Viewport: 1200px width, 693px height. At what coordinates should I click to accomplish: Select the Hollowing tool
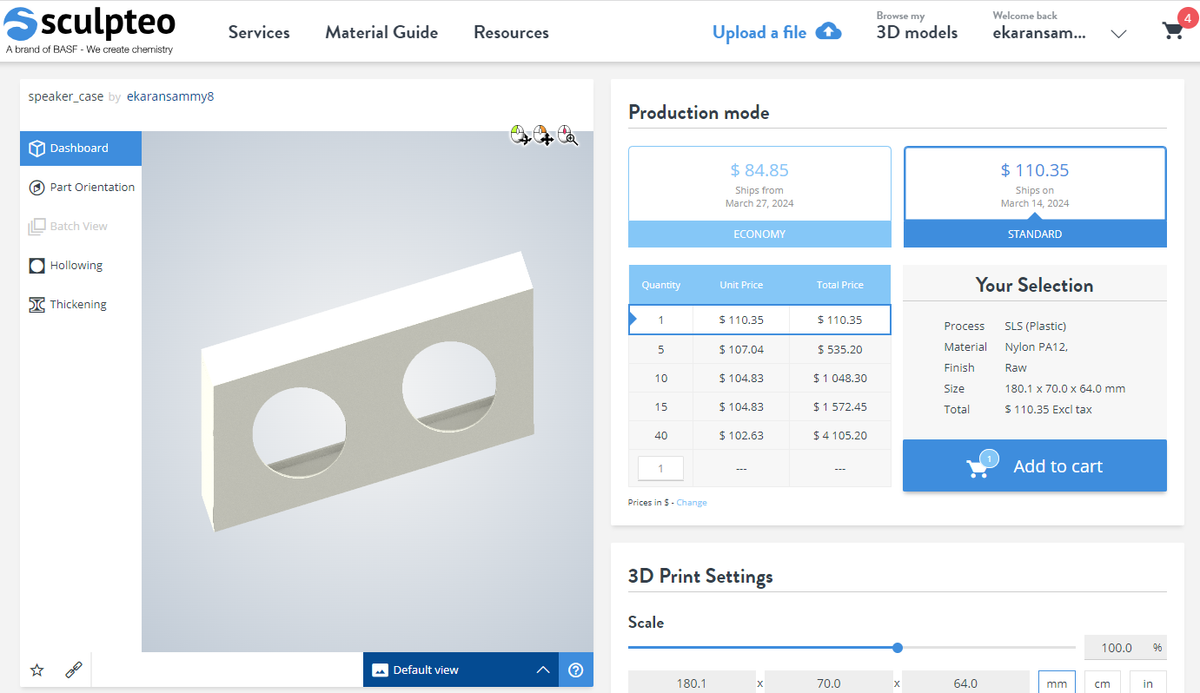[x=75, y=265]
